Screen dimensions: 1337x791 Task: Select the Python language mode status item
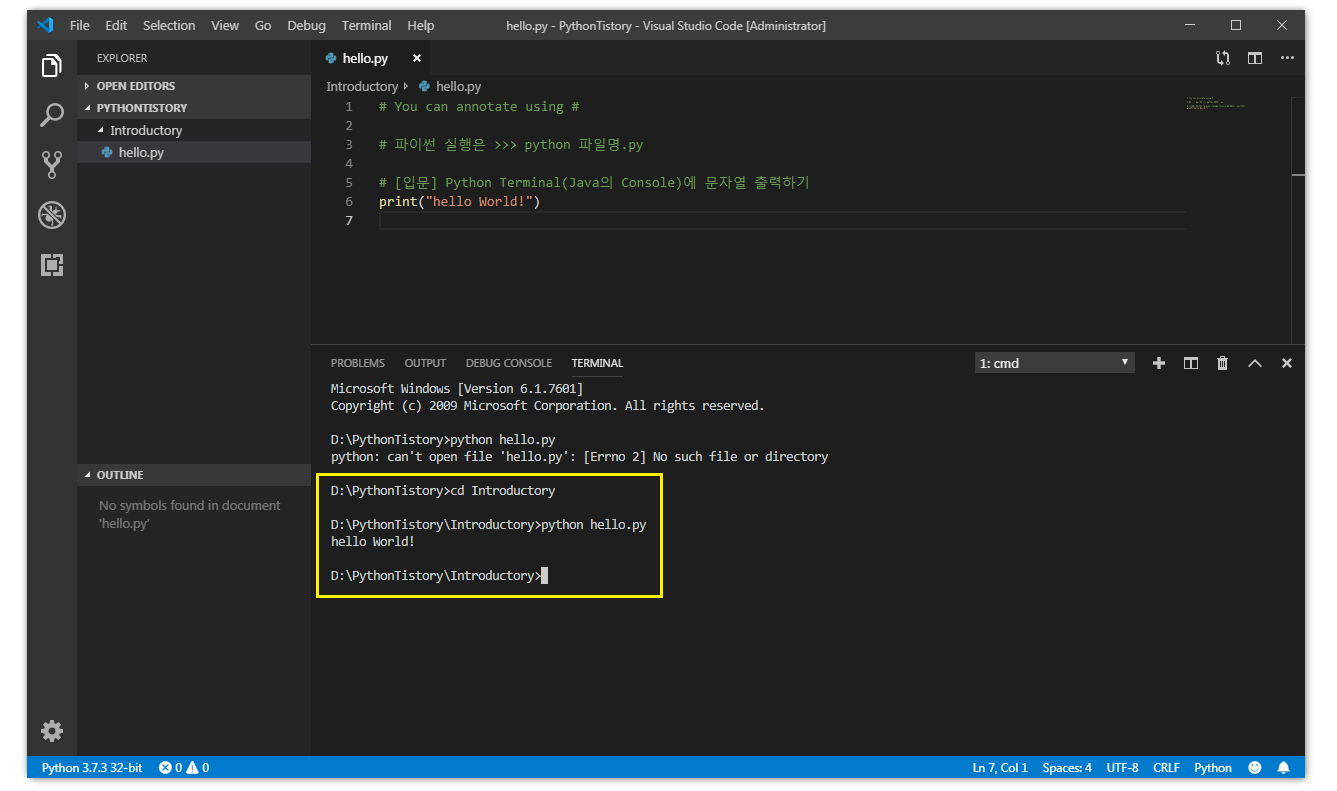(x=1213, y=768)
